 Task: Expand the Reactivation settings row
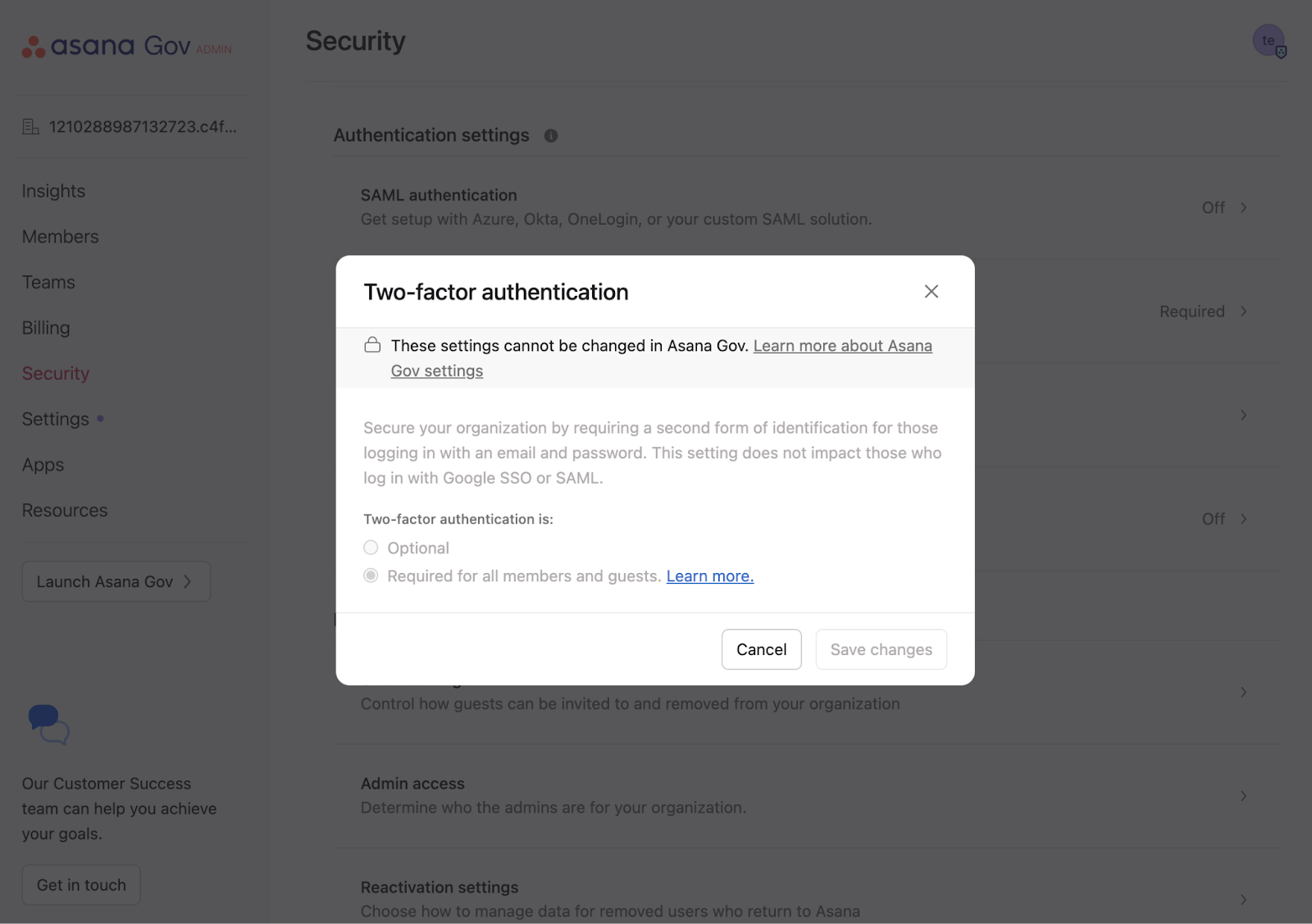pos(1243,899)
